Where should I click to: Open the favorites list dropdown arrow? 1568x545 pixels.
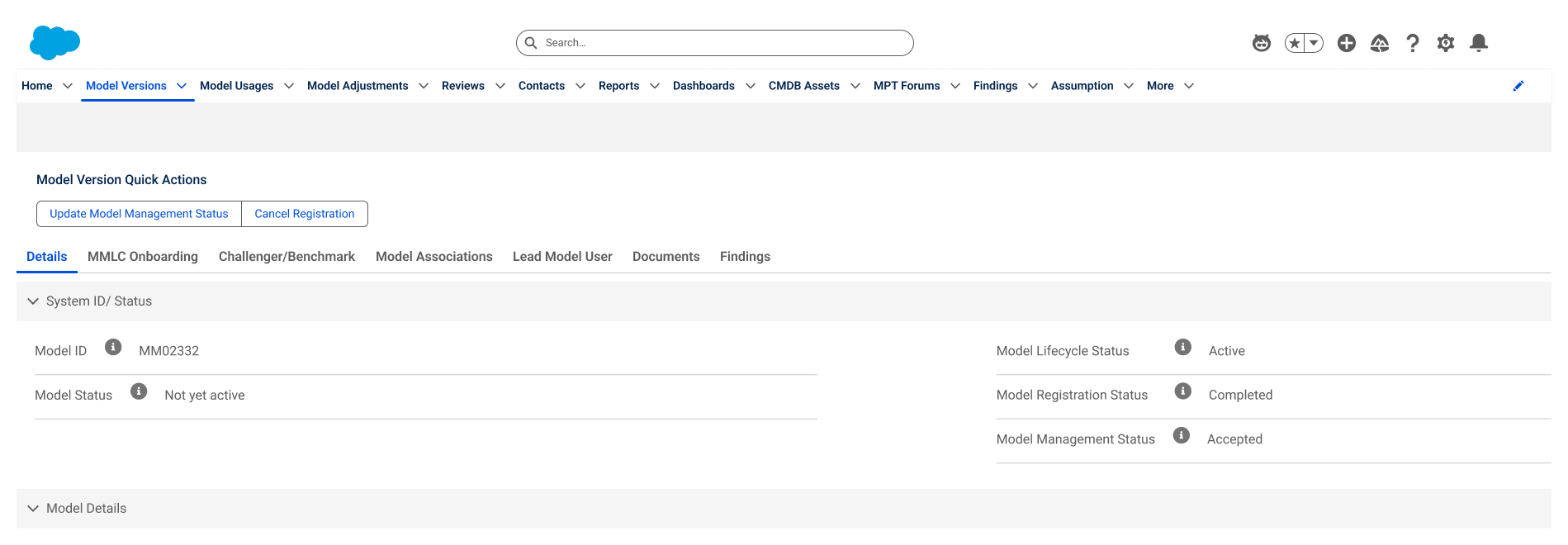click(x=1314, y=43)
